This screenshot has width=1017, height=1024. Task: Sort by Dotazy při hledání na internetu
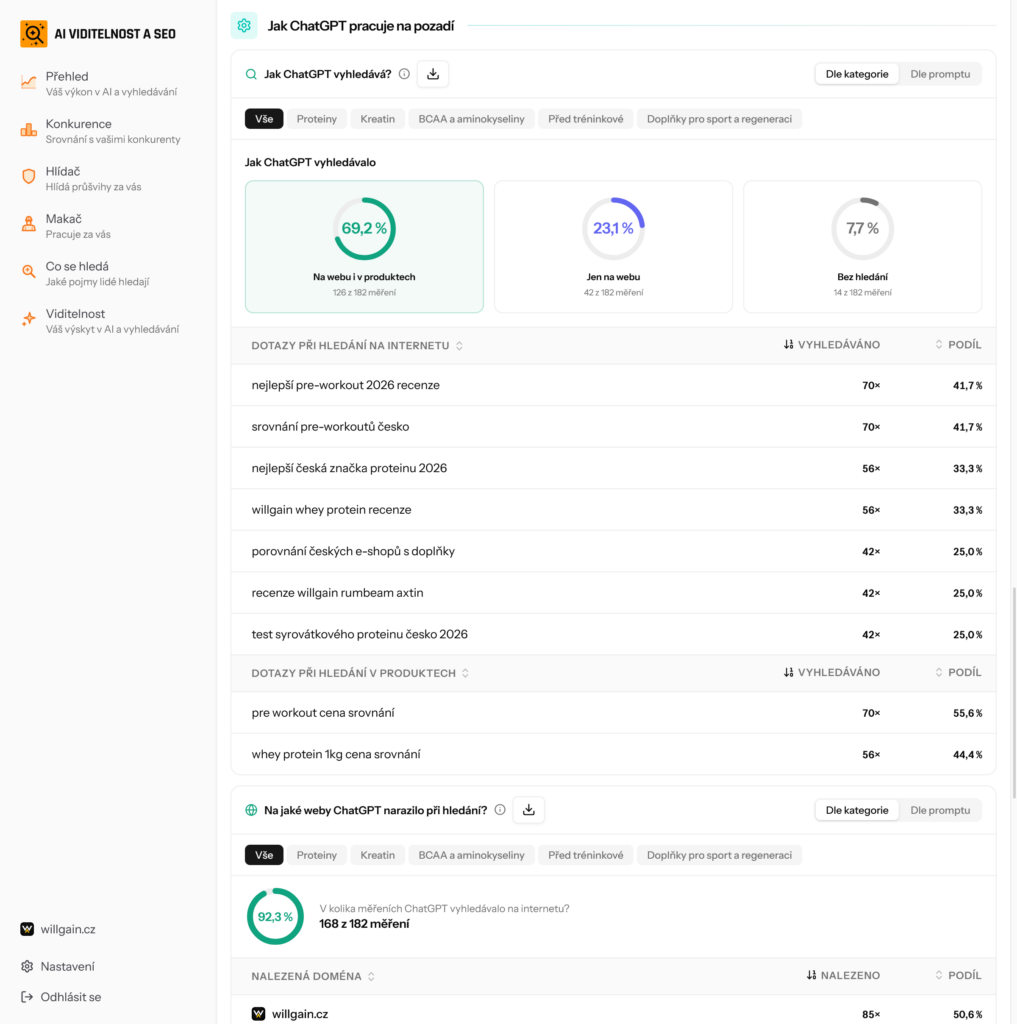pyautogui.click(x=357, y=345)
